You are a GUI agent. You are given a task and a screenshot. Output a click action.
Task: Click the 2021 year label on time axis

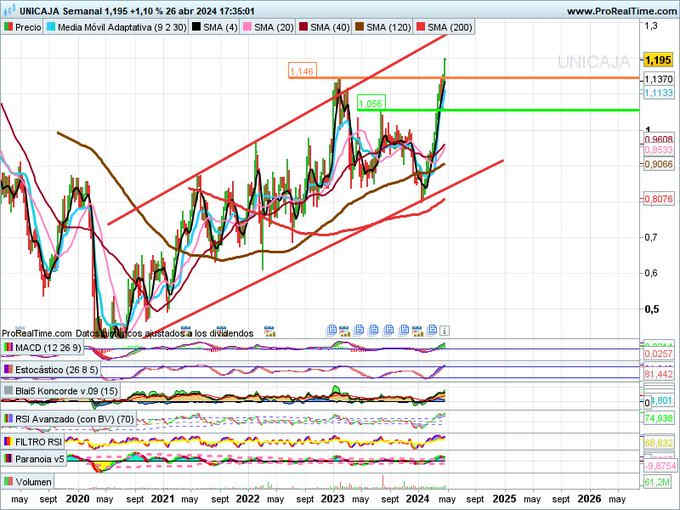coord(163,499)
